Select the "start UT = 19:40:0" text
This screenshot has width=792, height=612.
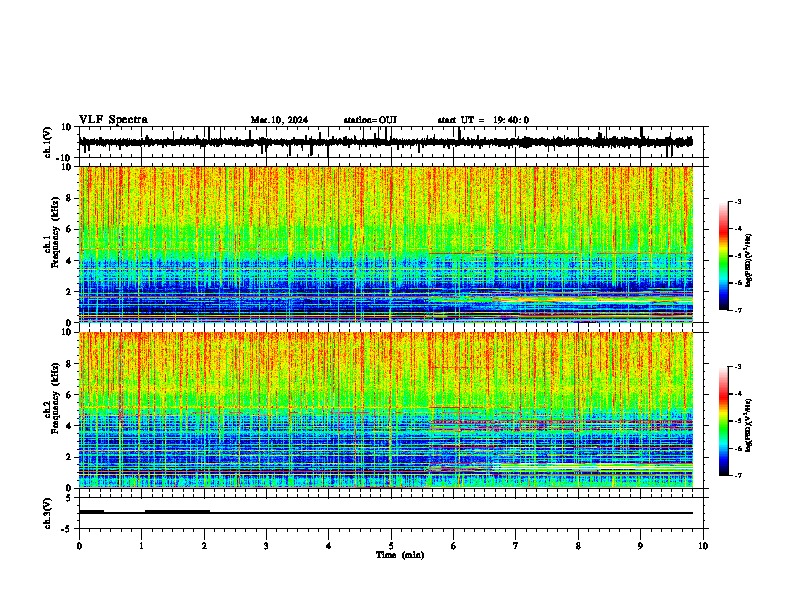(483, 120)
